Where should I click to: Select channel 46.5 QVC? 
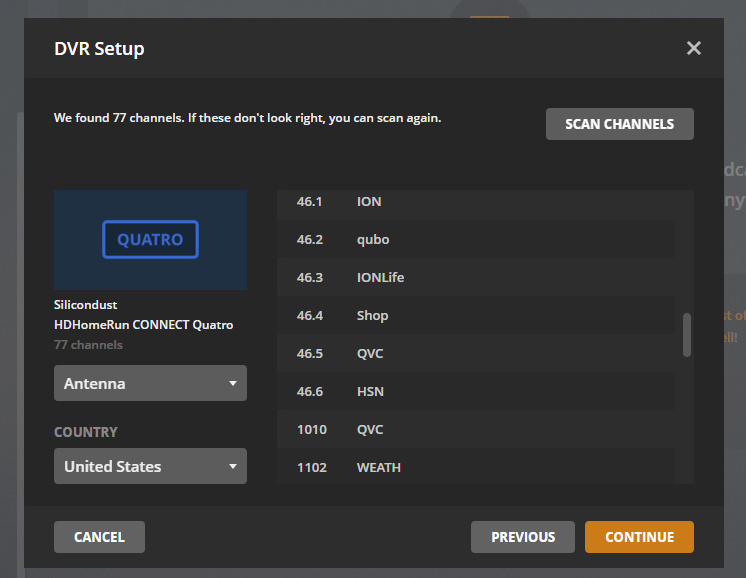tap(475, 353)
